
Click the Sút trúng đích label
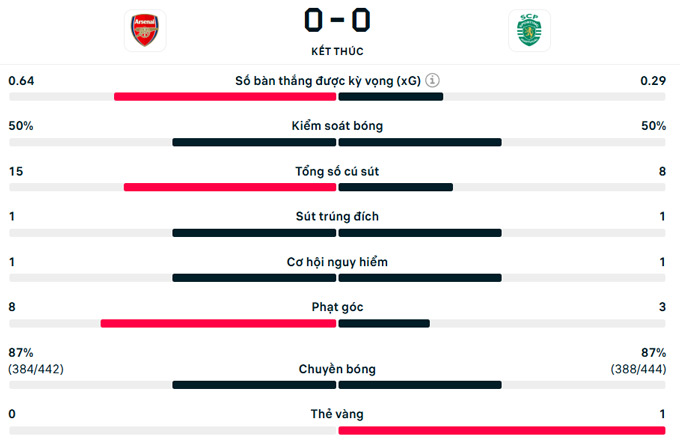click(x=337, y=216)
